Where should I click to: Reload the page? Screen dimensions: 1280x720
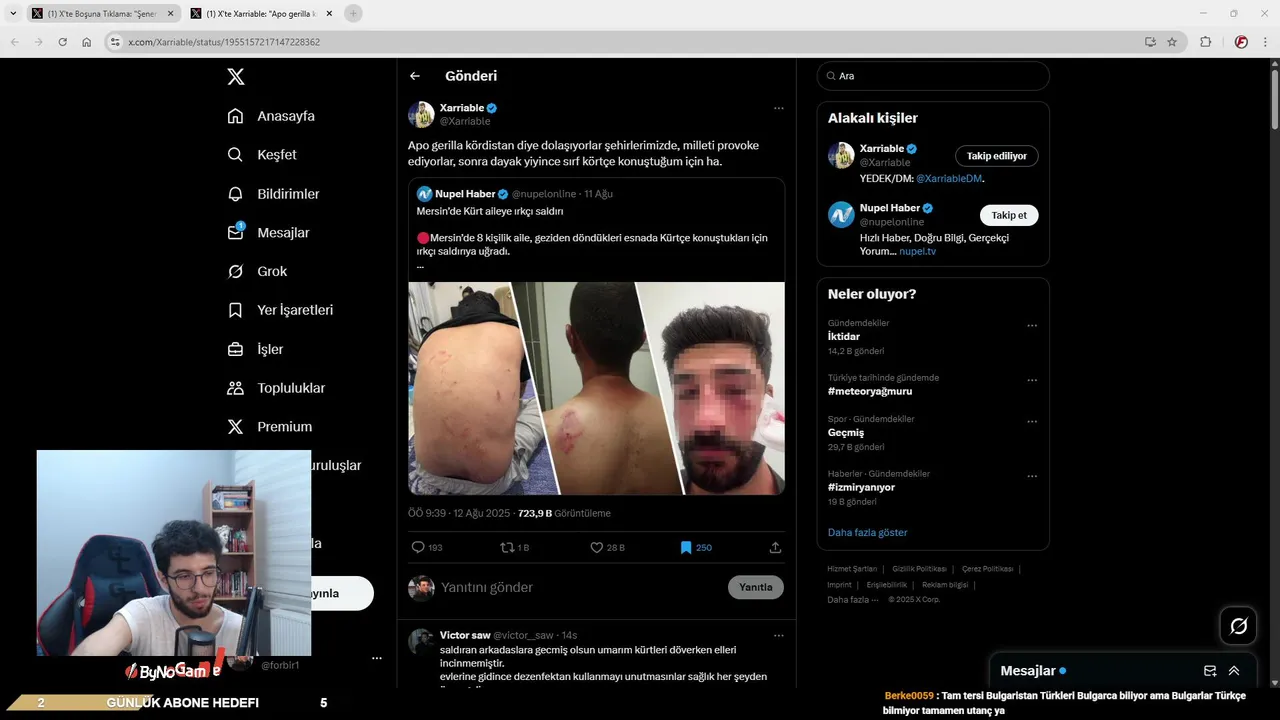62,42
